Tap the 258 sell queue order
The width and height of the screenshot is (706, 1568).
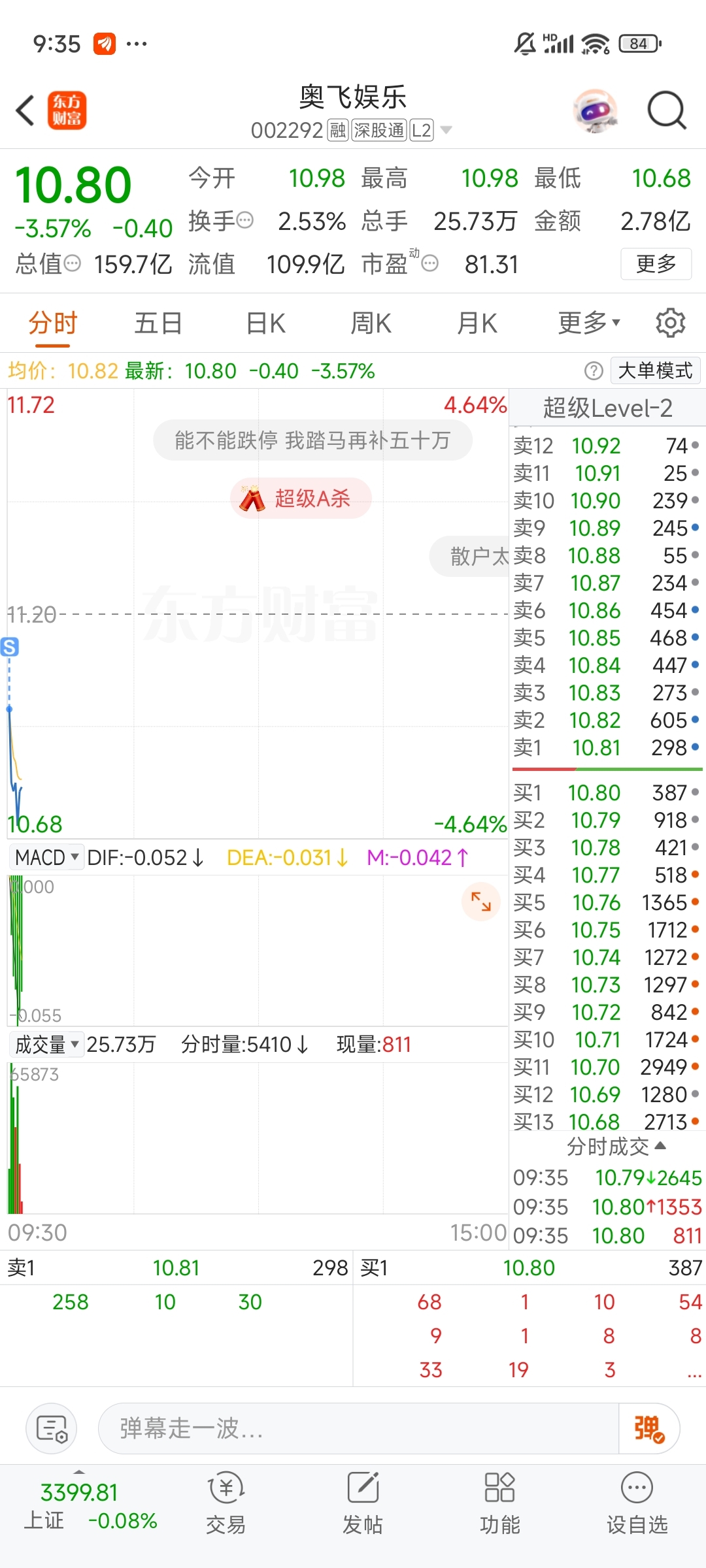pos(71,1302)
